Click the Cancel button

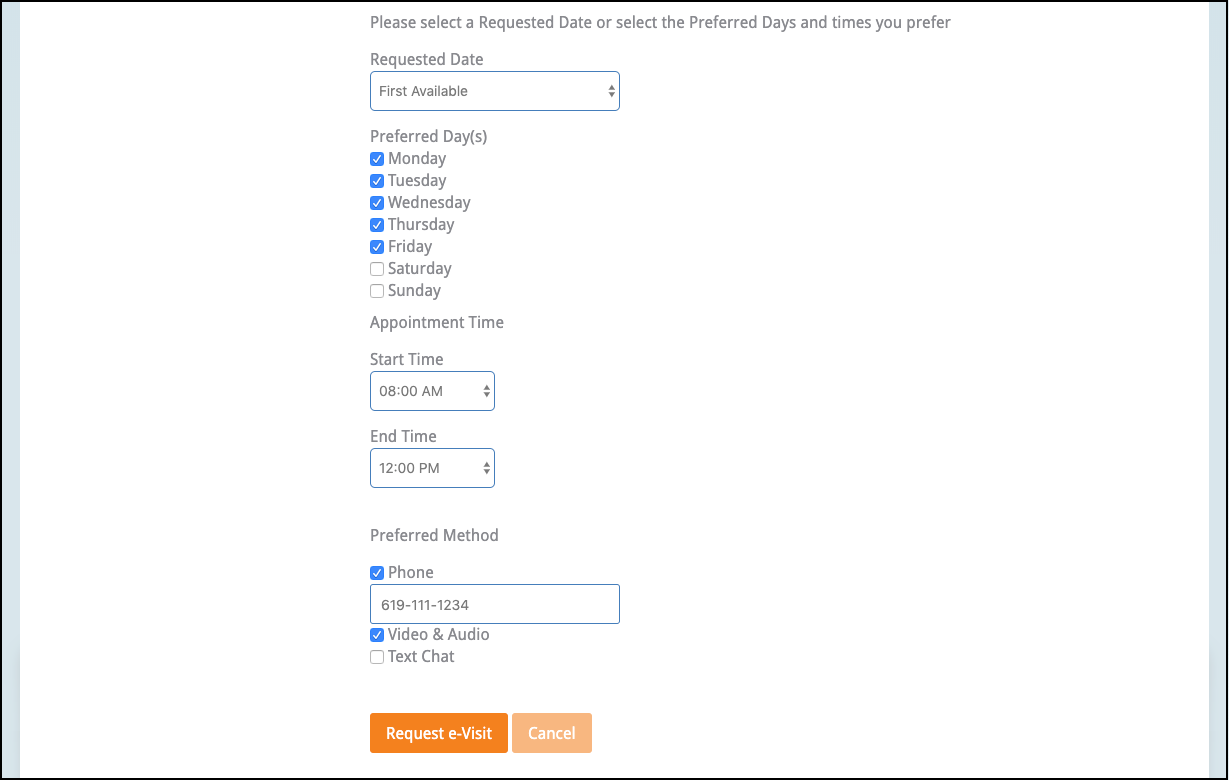(x=551, y=733)
